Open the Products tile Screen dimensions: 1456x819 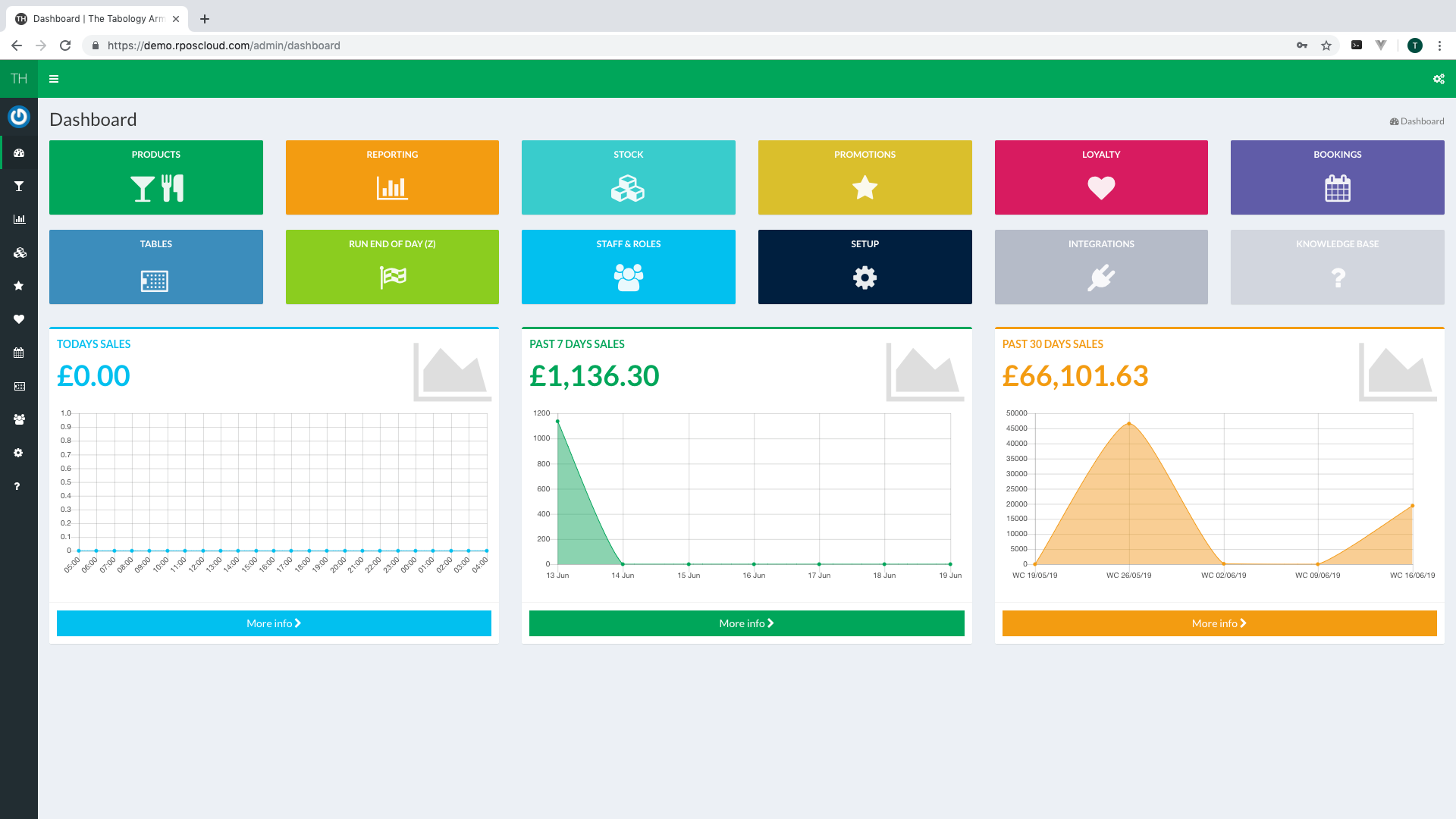click(155, 177)
